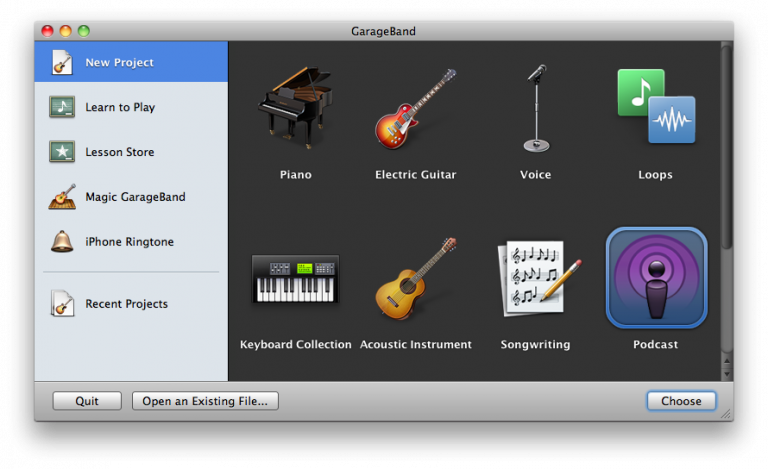
Task: Click the scrollbar down arrow
Action: [x=727, y=374]
